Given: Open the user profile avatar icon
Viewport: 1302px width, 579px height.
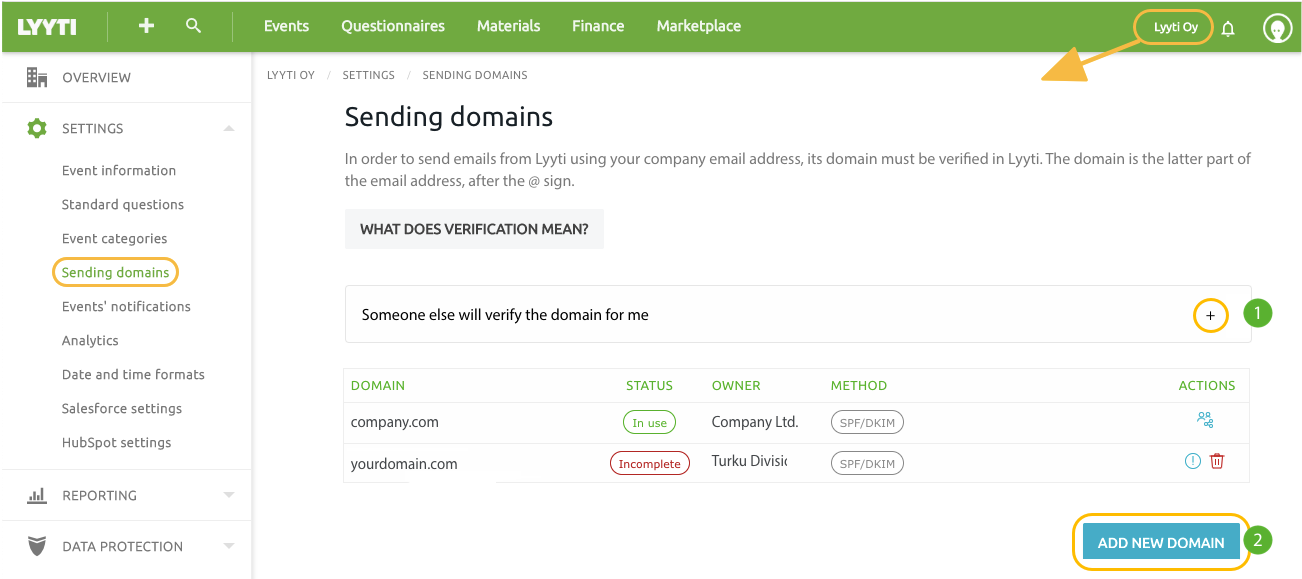Looking at the screenshot, I should (x=1277, y=27).
